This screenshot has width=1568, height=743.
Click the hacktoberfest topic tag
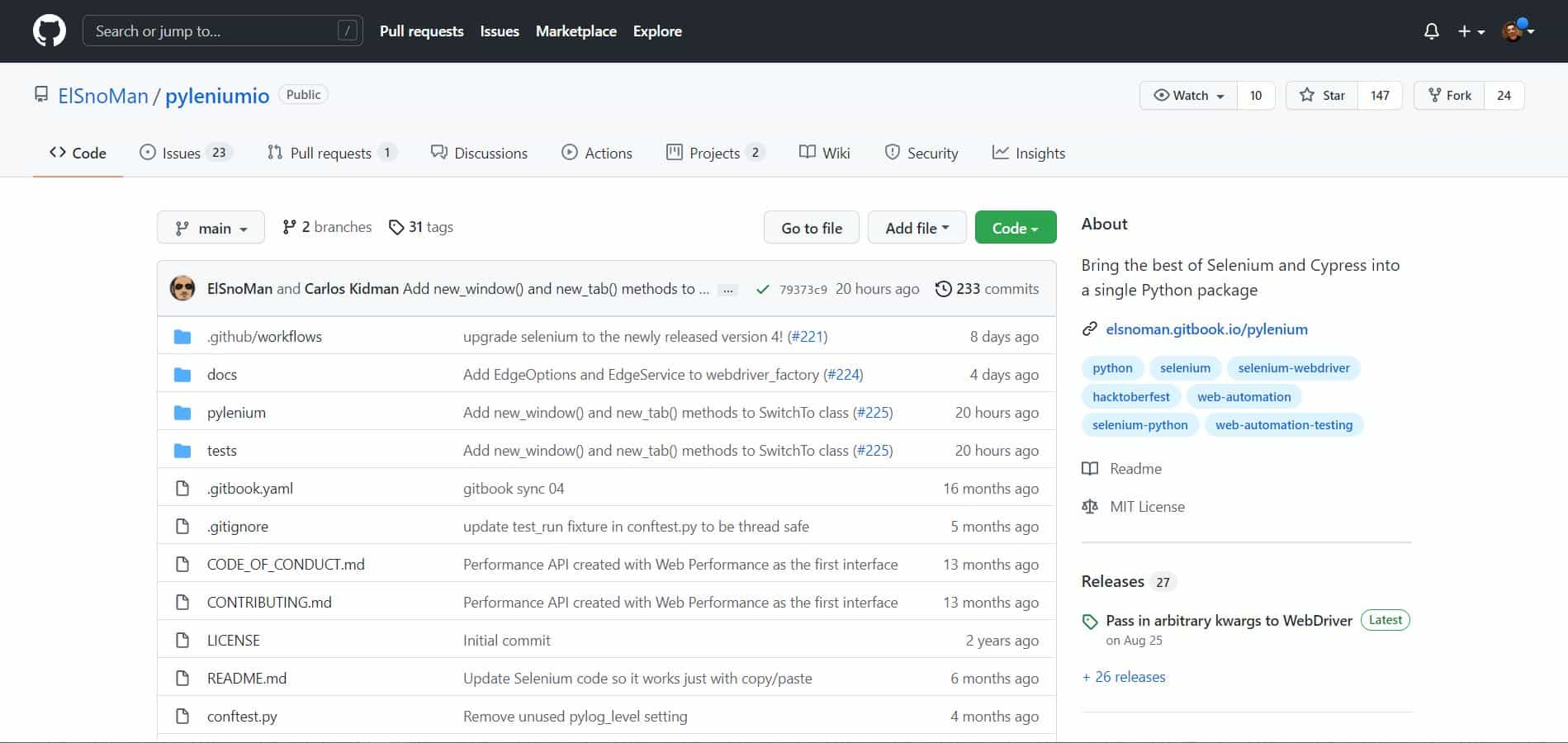click(1130, 397)
